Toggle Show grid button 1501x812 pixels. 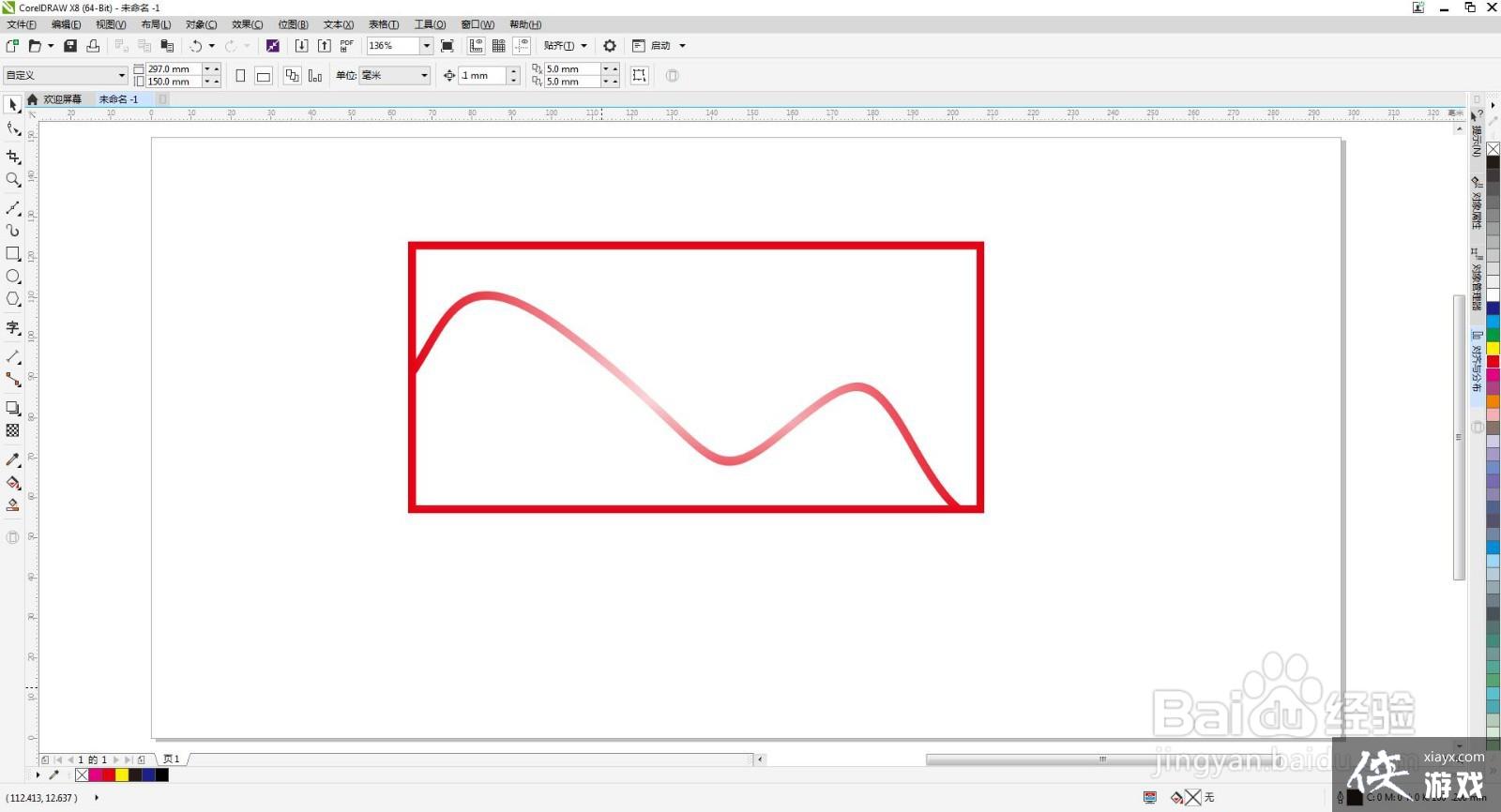tap(499, 45)
